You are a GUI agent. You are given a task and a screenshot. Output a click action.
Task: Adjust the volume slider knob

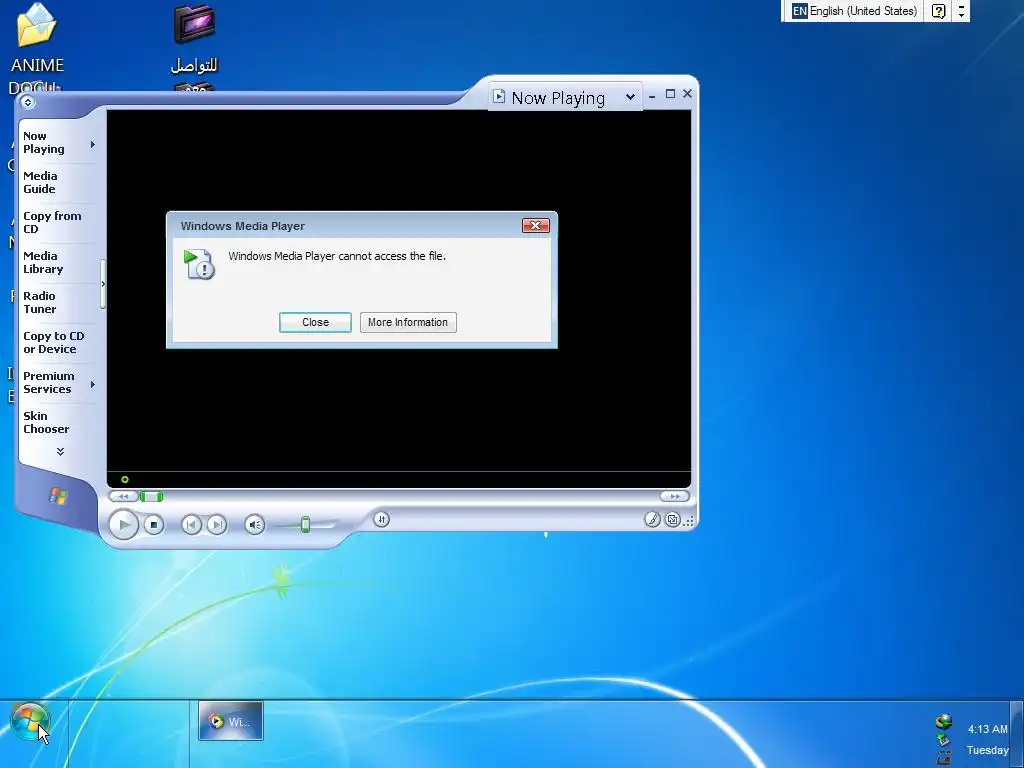305,524
